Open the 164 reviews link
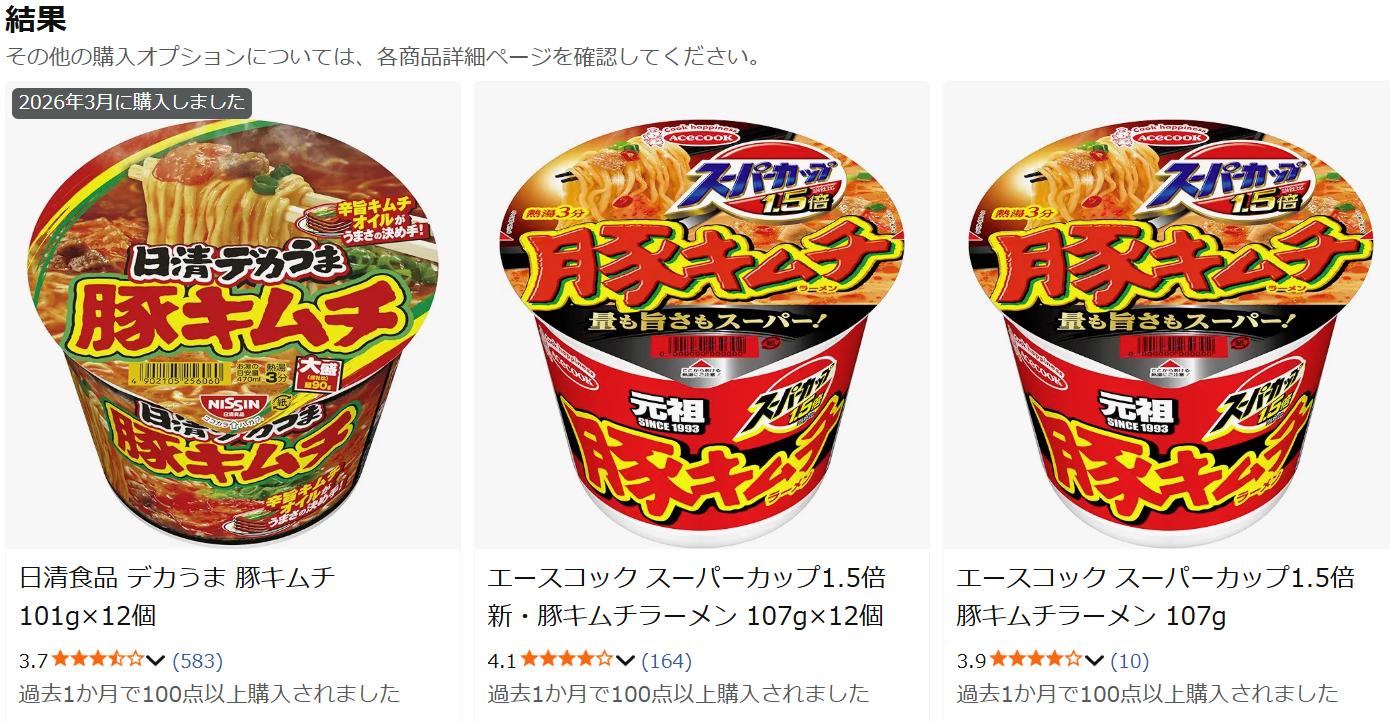Image resolution: width=1390 pixels, height=722 pixels. pyautogui.click(x=667, y=660)
